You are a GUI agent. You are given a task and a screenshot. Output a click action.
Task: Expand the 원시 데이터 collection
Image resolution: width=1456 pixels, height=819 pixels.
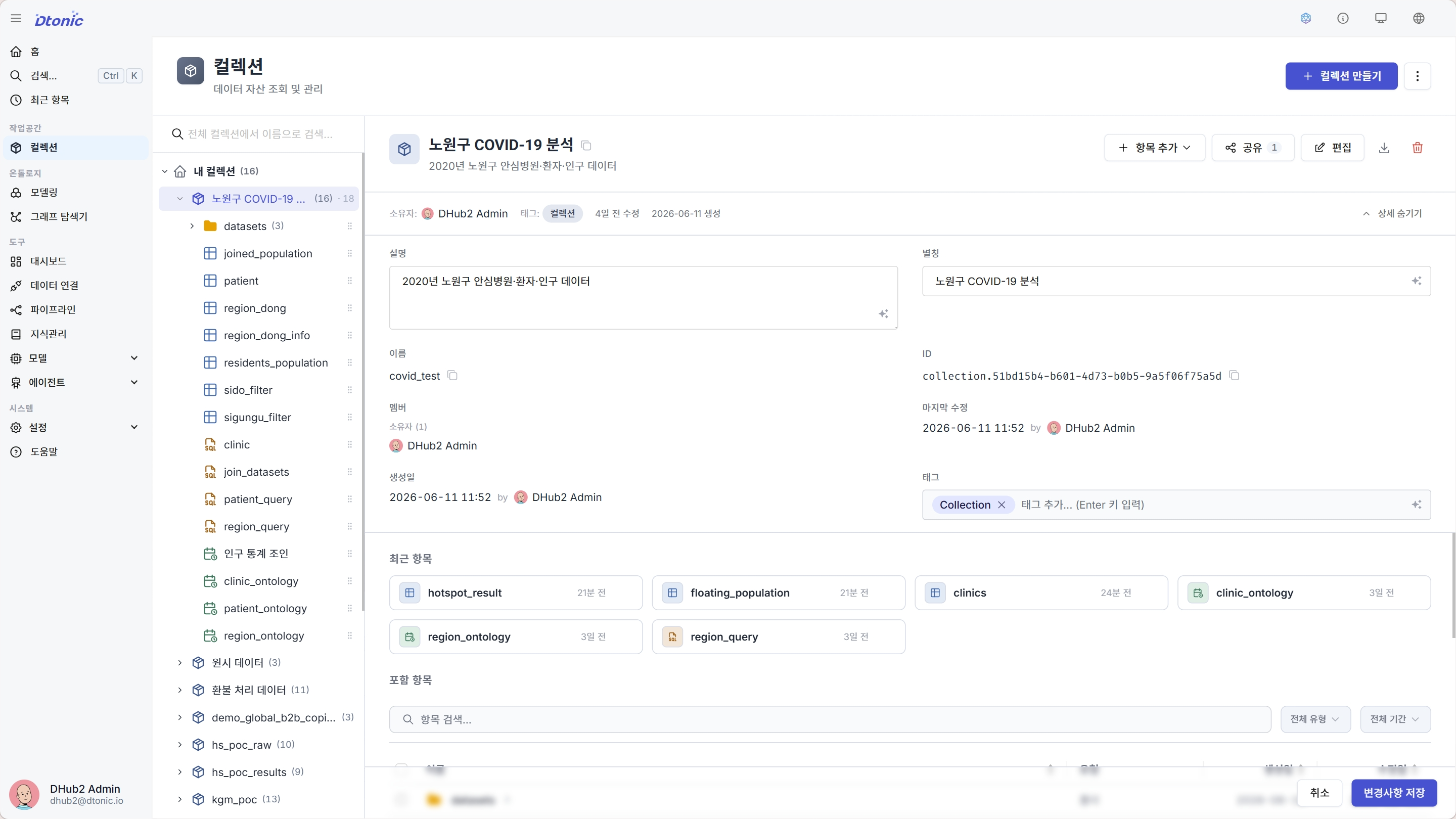[x=180, y=662]
